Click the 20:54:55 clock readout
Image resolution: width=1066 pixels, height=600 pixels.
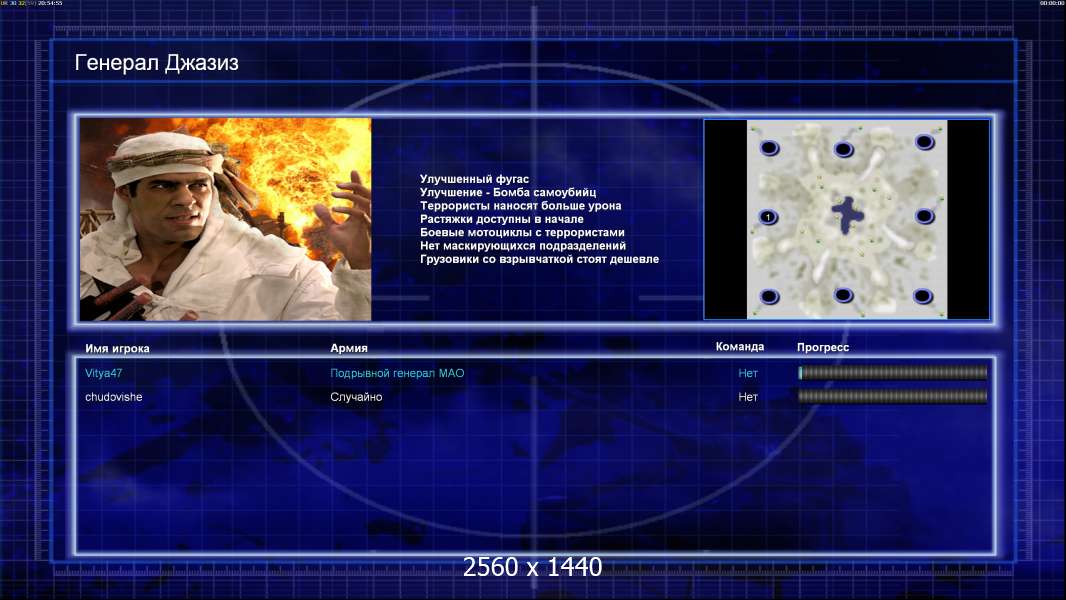click(x=50, y=3)
